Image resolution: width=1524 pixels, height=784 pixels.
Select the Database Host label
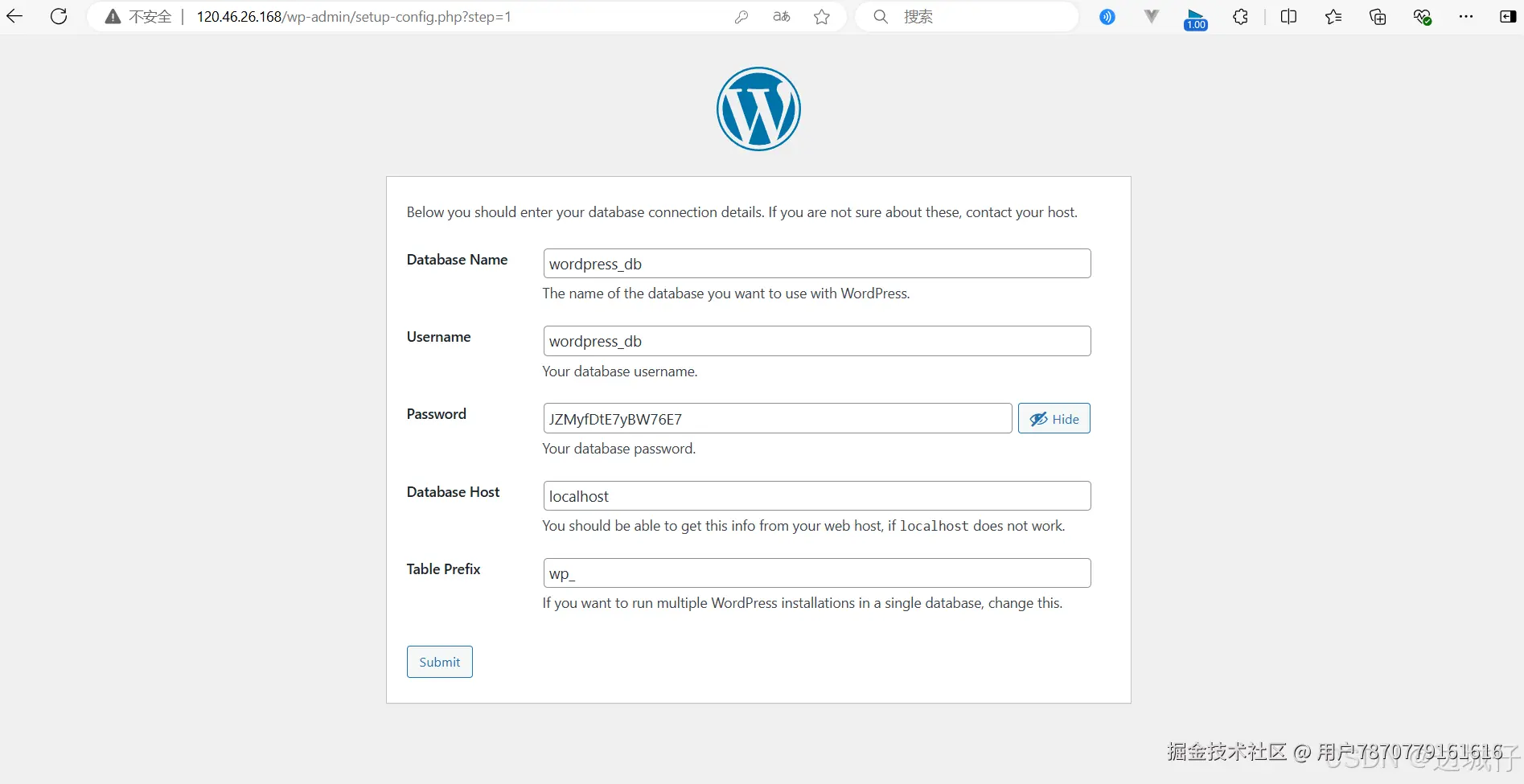click(x=453, y=492)
